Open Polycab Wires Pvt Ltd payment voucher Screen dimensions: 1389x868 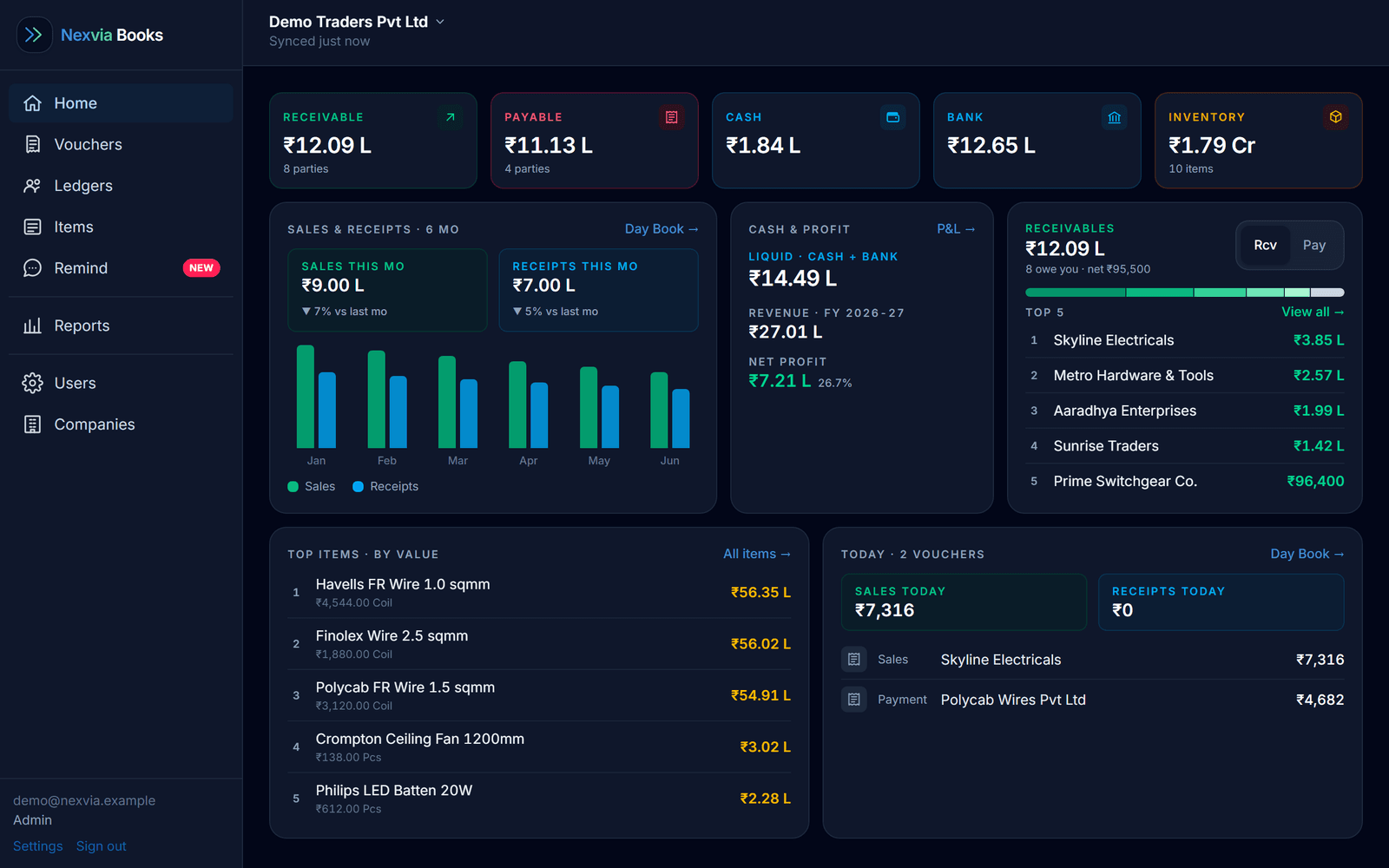click(x=1093, y=700)
